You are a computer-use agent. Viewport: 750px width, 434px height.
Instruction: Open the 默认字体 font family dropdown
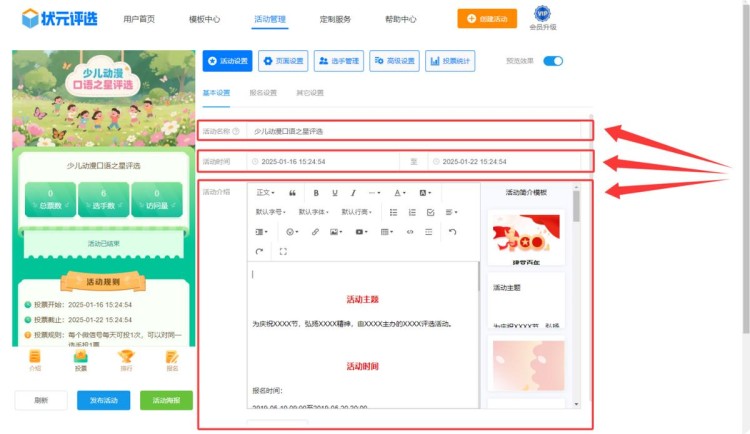point(315,212)
